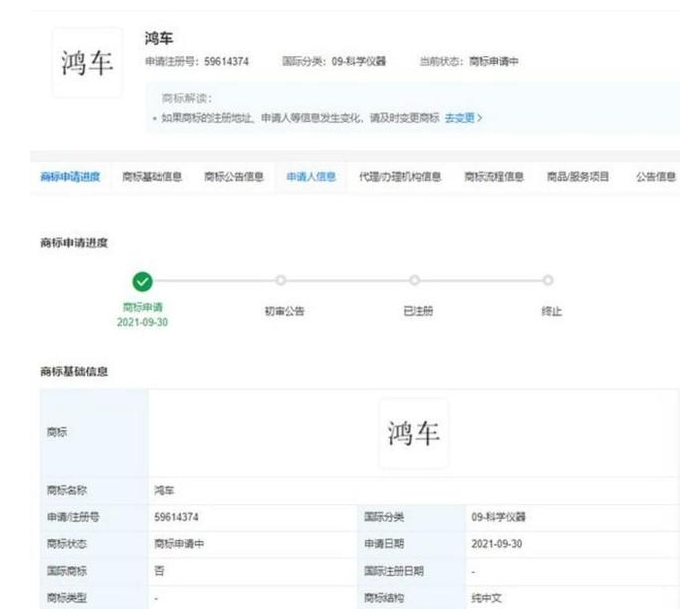Open the 鸿车 trademark image in table
This screenshot has height=609, width=687.
click(413, 433)
